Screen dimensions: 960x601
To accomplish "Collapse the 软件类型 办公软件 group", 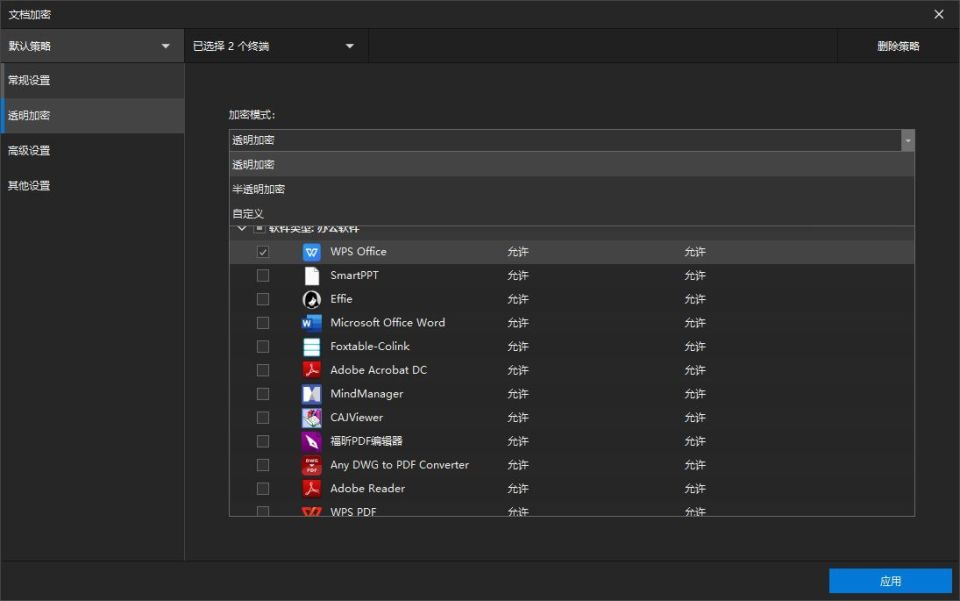I will (242, 228).
